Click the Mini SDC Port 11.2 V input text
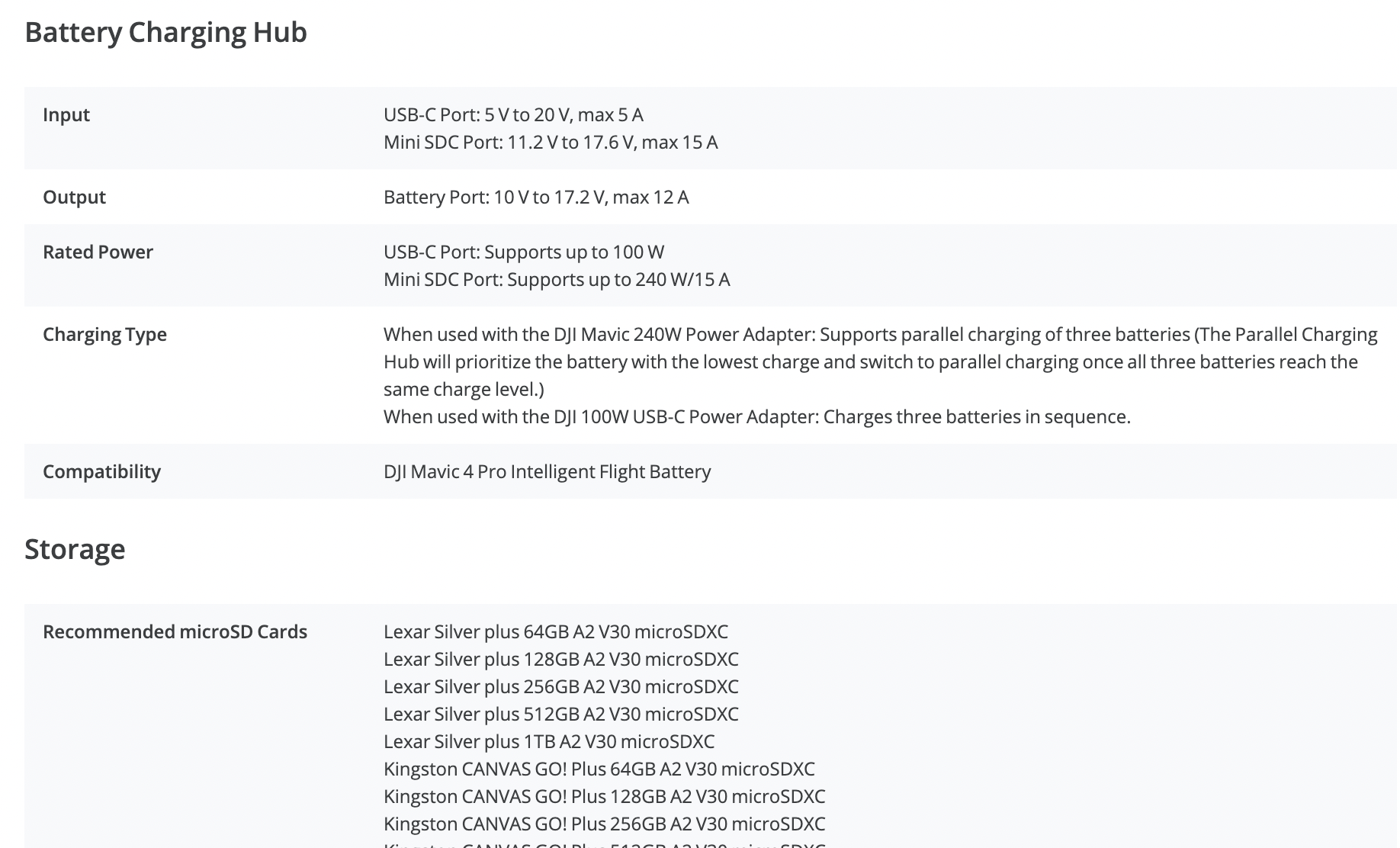This screenshot has width=1400, height=848. (551, 142)
